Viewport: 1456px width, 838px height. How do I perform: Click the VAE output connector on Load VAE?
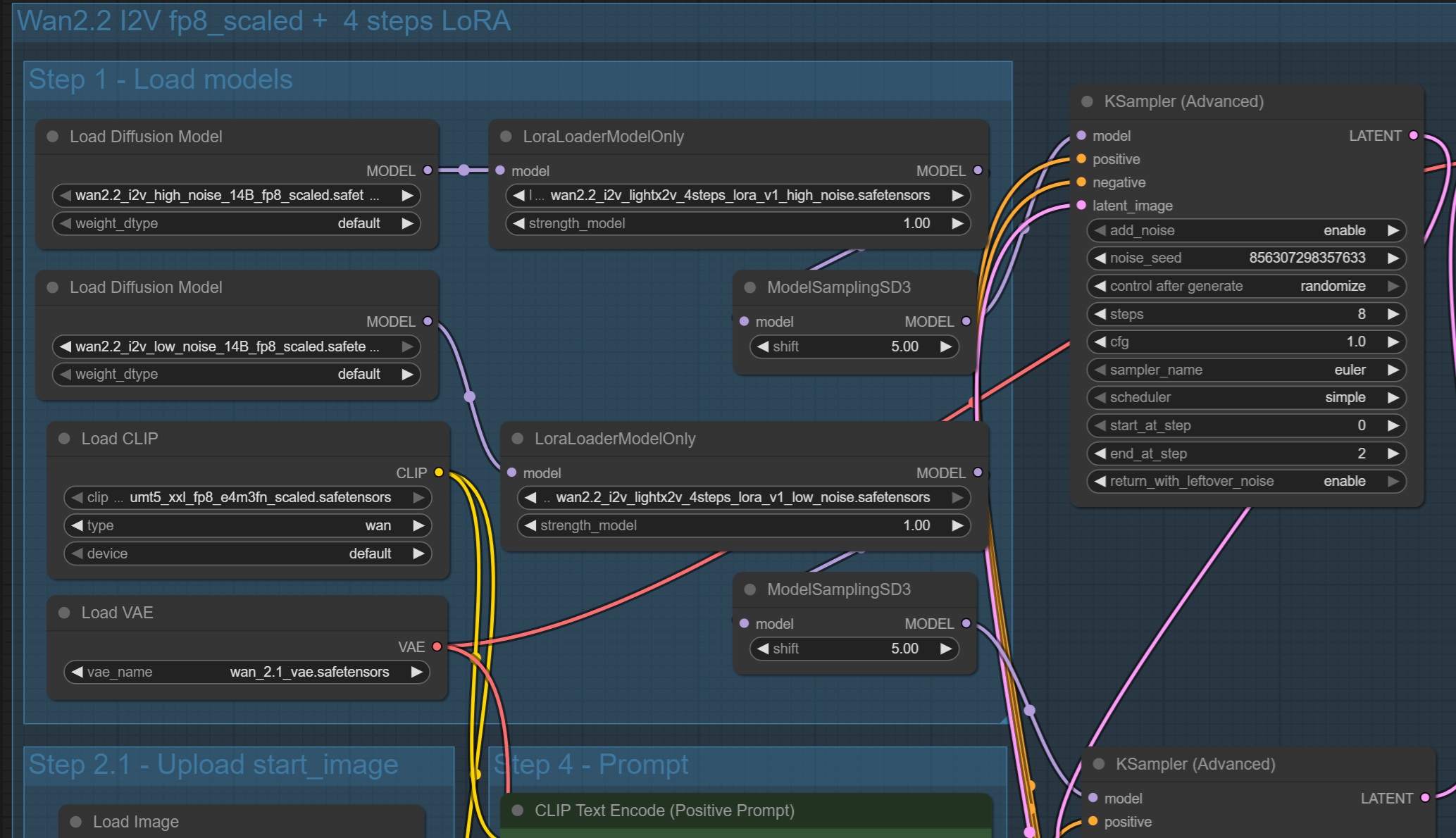437,646
